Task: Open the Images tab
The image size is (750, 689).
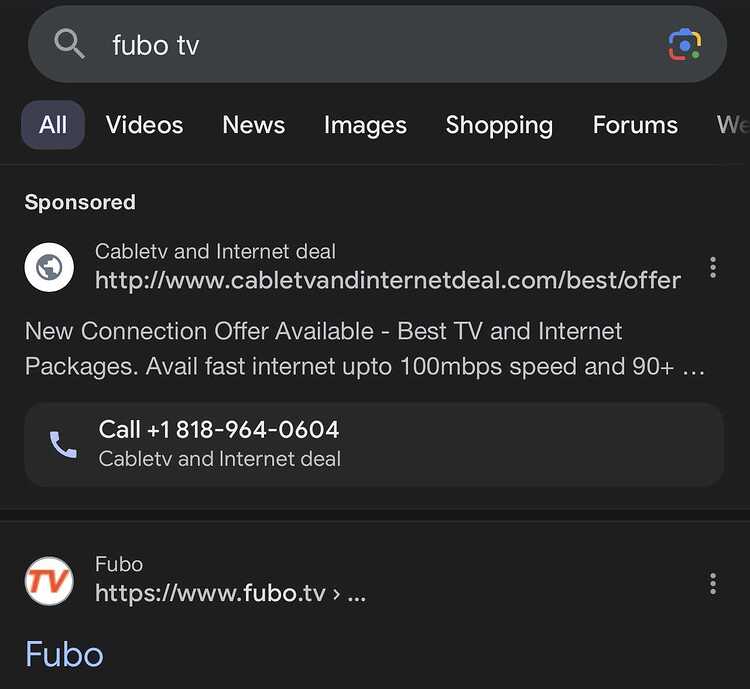Action: 365,125
